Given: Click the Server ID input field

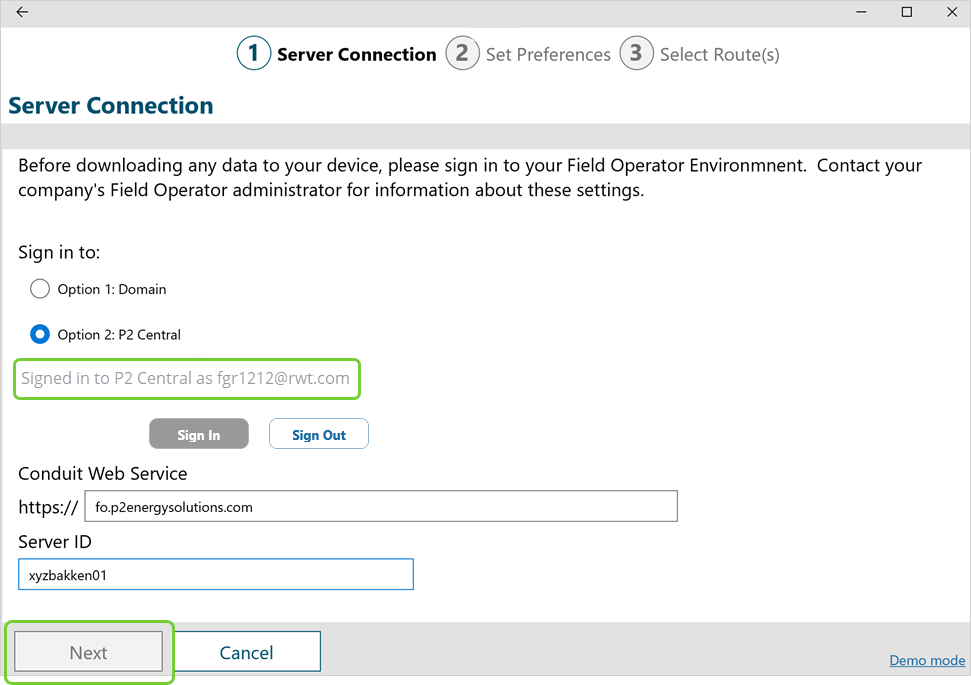Looking at the screenshot, I should click(215, 575).
